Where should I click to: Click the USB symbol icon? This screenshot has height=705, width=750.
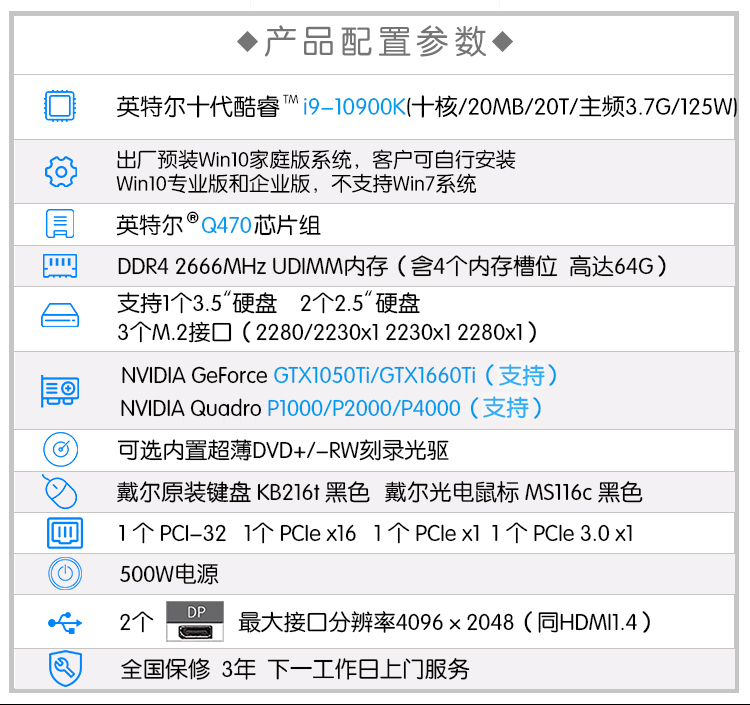pos(65,622)
